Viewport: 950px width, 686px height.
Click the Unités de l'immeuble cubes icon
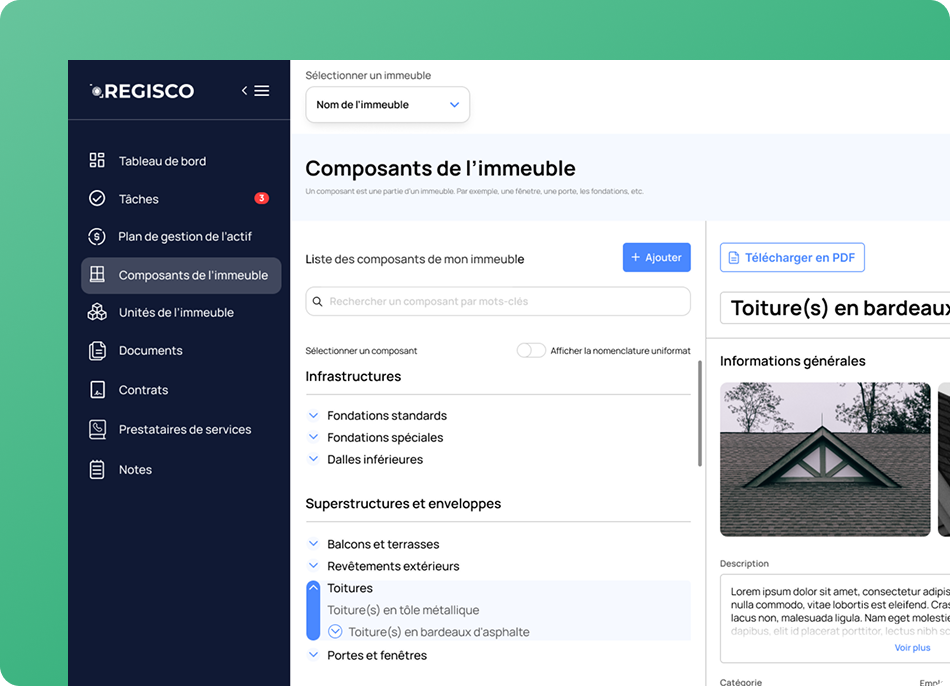click(x=97, y=312)
